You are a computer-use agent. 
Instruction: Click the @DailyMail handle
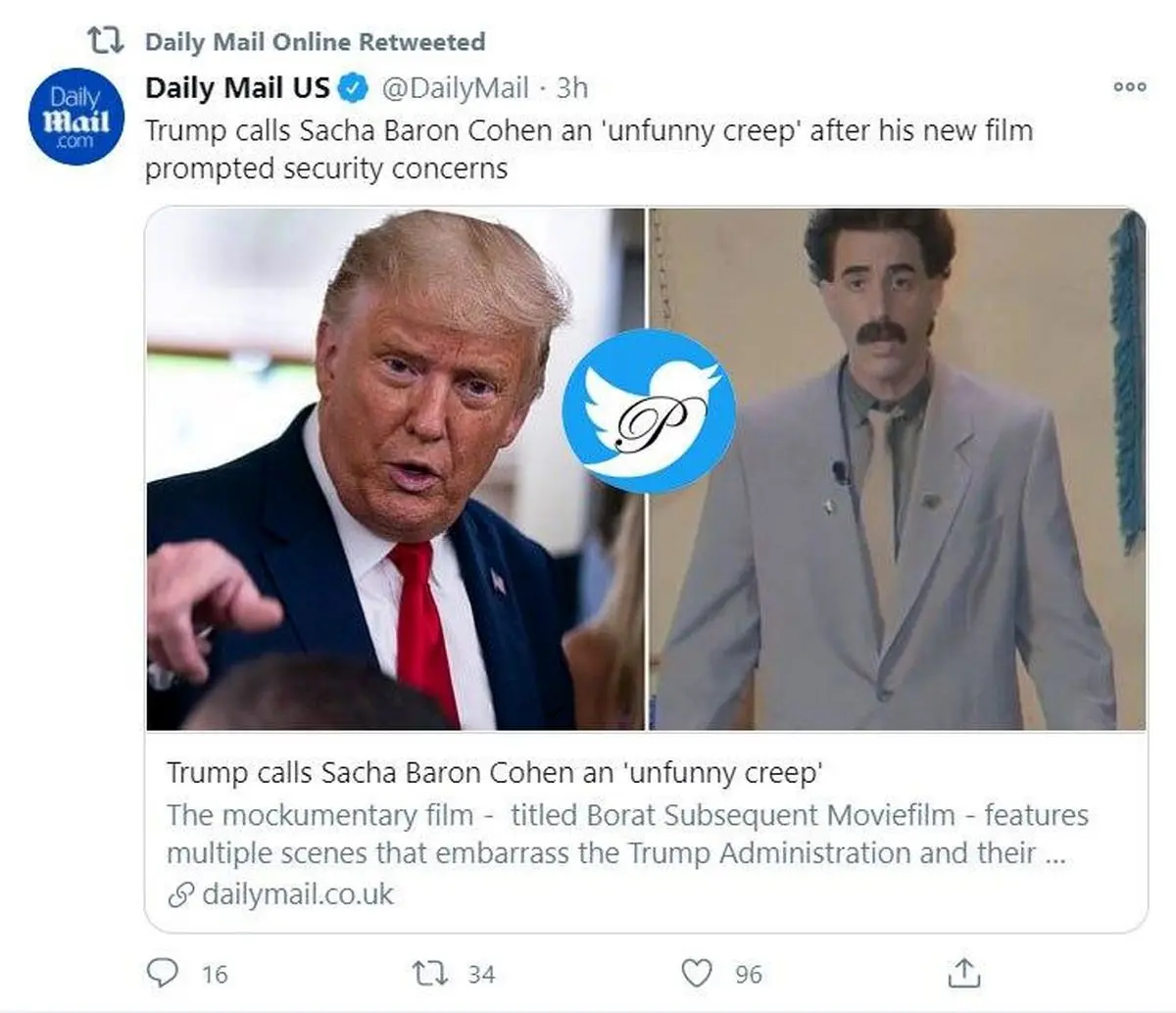pyautogui.click(x=455, y=88)
